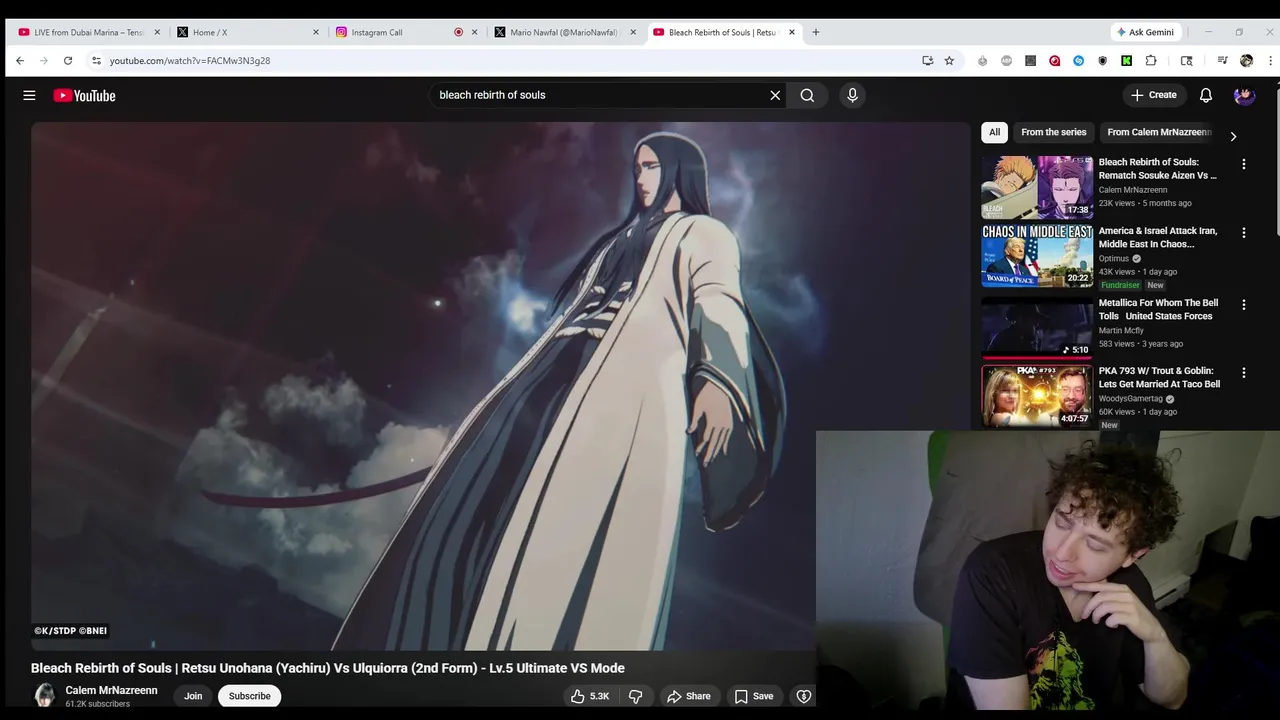Click the magnifier search button

807,95
